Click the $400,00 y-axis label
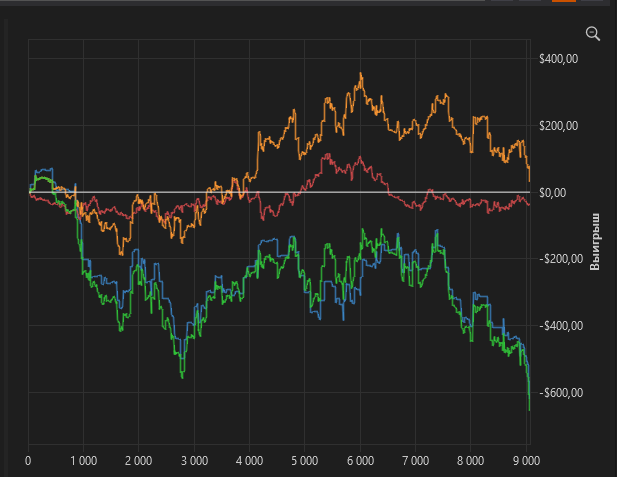617x477 pixels. [558, 59]
